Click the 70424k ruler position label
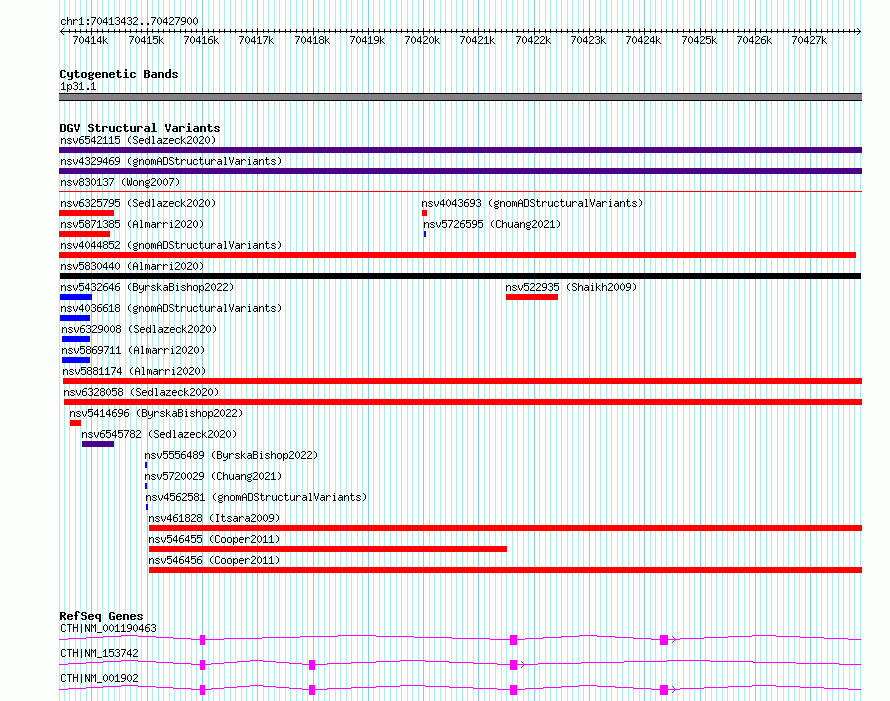Image resolution: width=890 pixels, height=701 pixels. 643,40
